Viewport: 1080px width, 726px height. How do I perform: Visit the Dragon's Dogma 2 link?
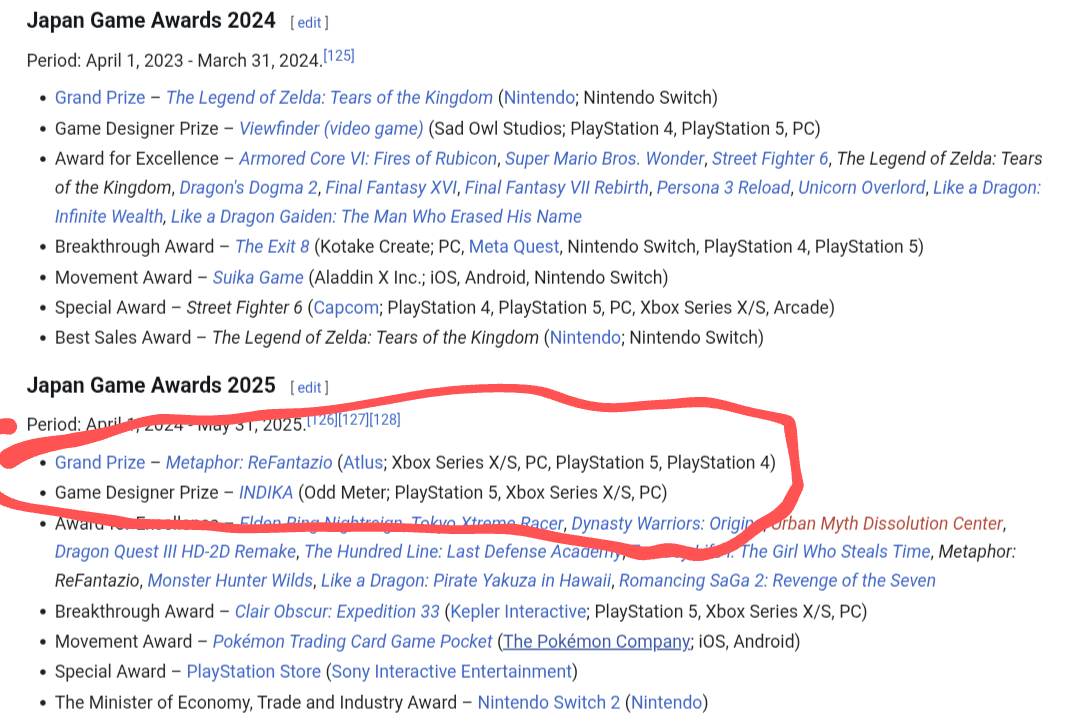(249, 188)
